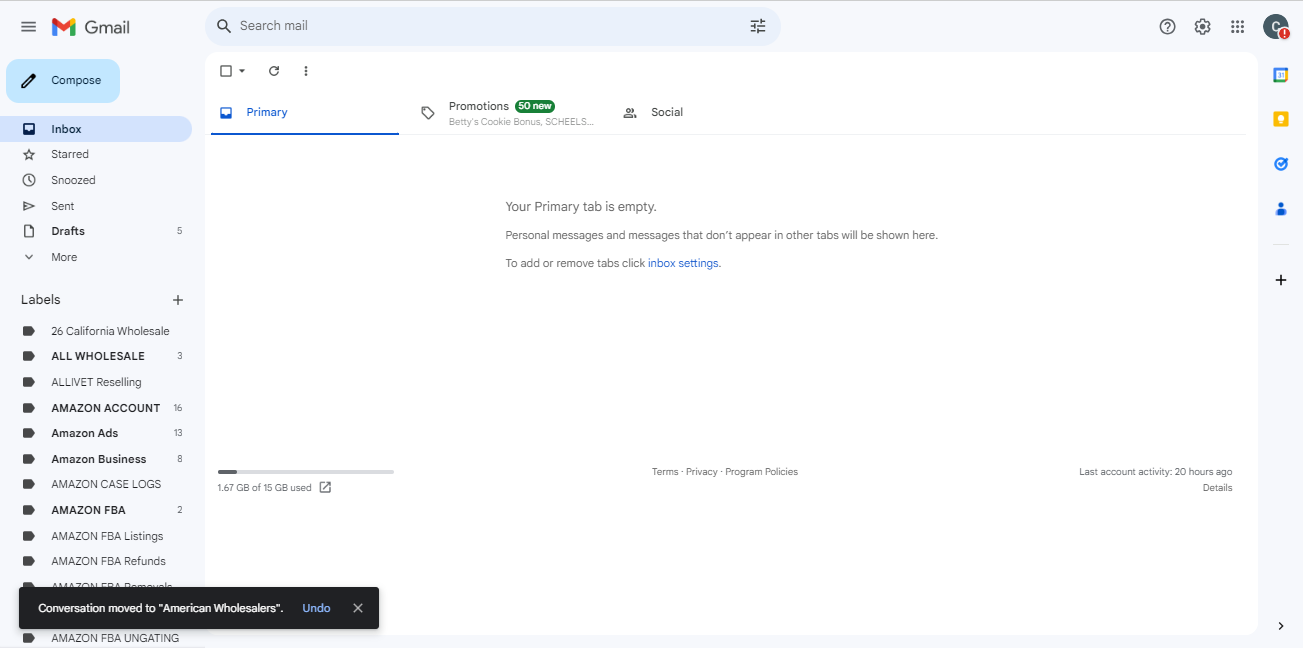The width and height of the screenshot is (1303, 648).
Task: Open the Program Policies link
Action: click(x=762, y=472)
